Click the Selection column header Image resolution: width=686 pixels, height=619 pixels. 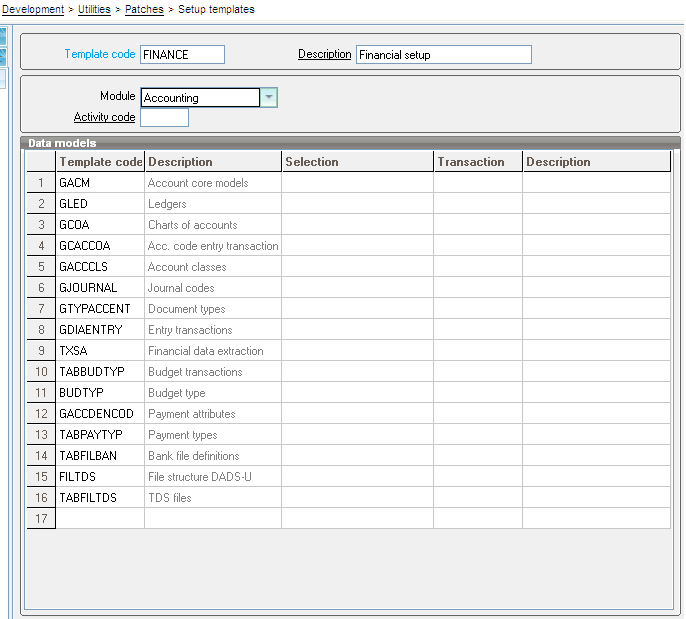pyautogui.click(x=357, y=161)
